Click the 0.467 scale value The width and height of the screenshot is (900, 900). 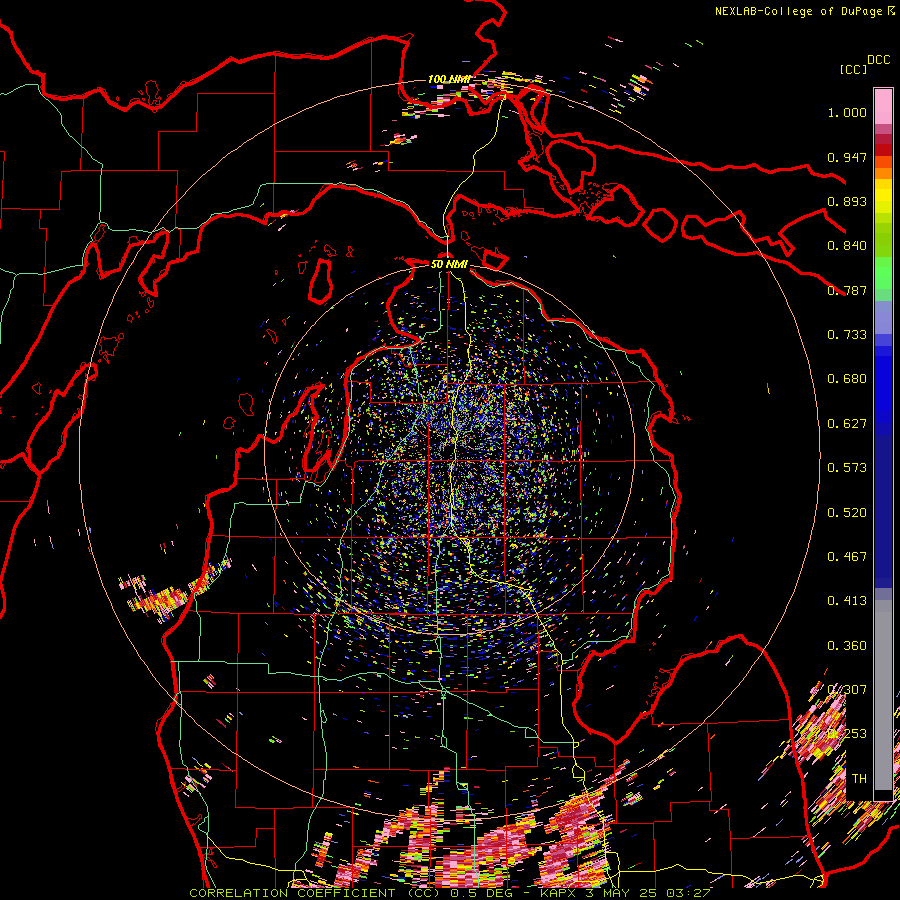(847, 557)
